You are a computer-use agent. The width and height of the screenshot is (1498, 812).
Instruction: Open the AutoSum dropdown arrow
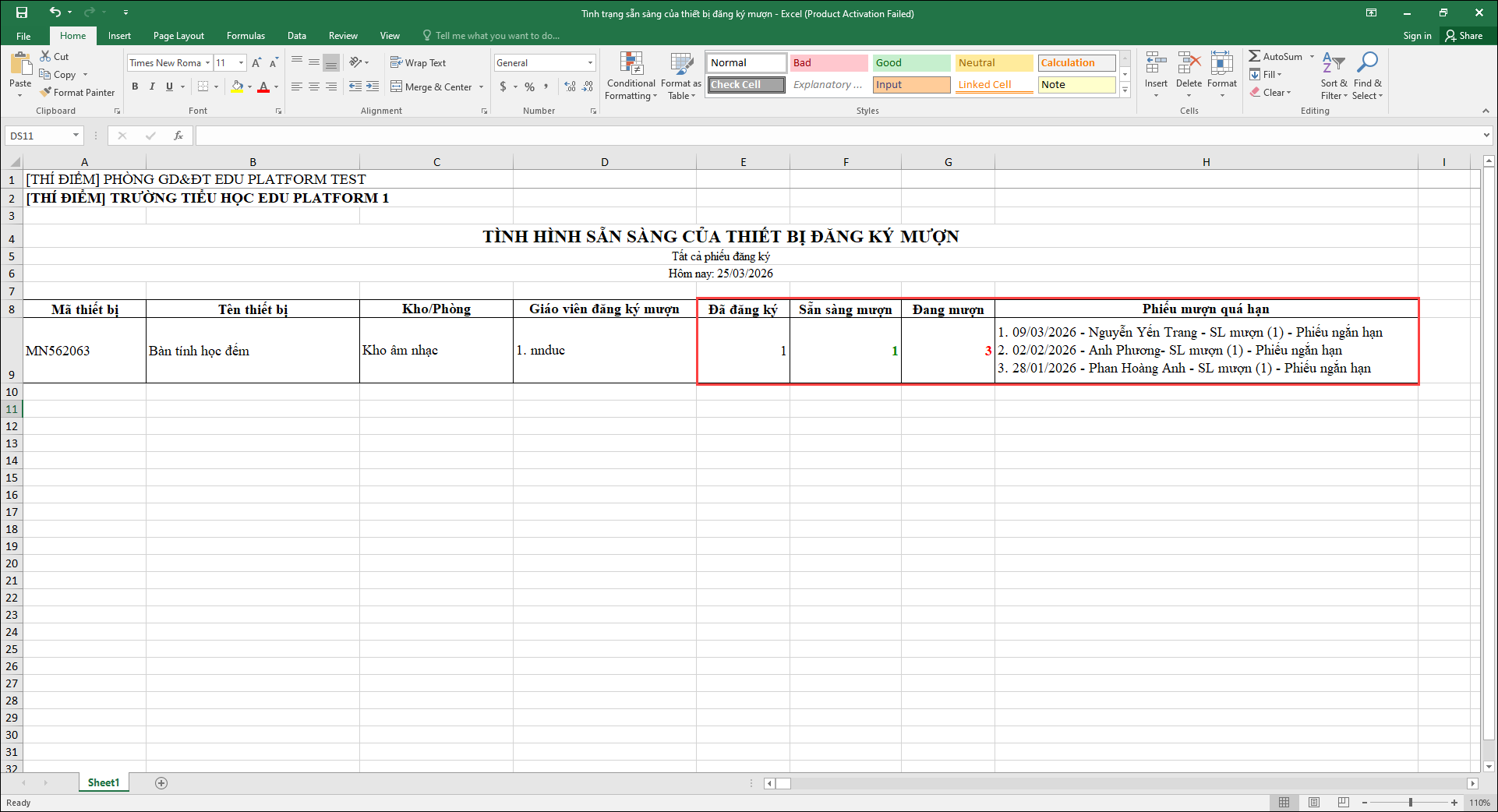[x=1312, y=57]
